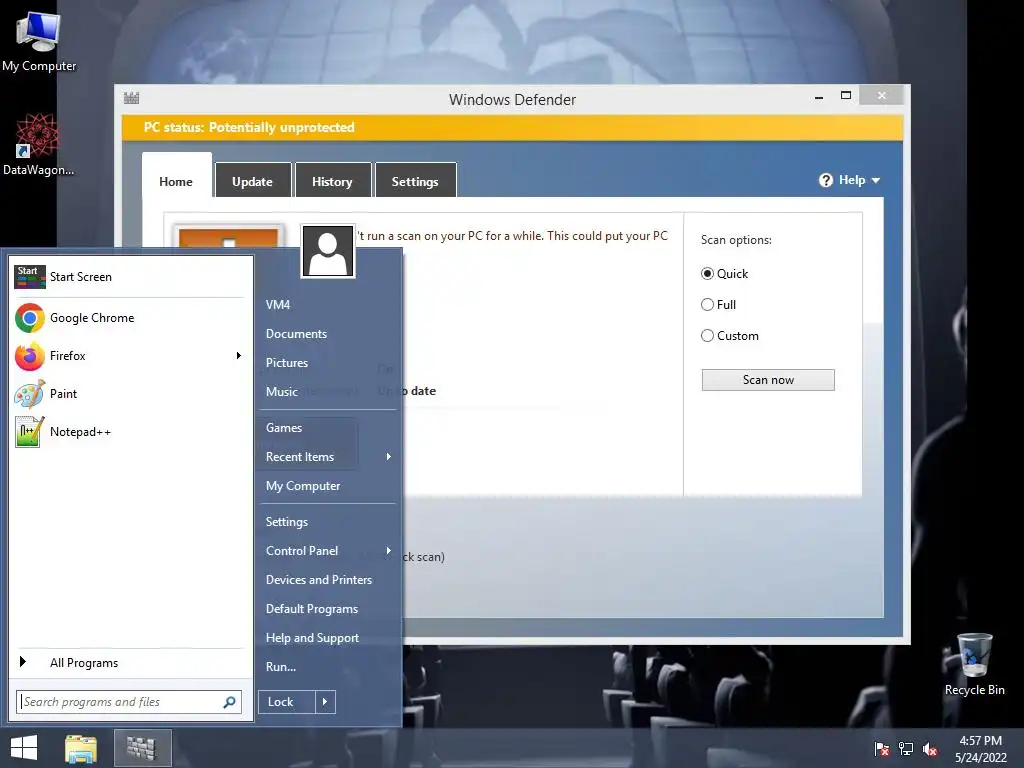Click the Lock button
This screenshot has height=768, width=1024.
[287, 702]
